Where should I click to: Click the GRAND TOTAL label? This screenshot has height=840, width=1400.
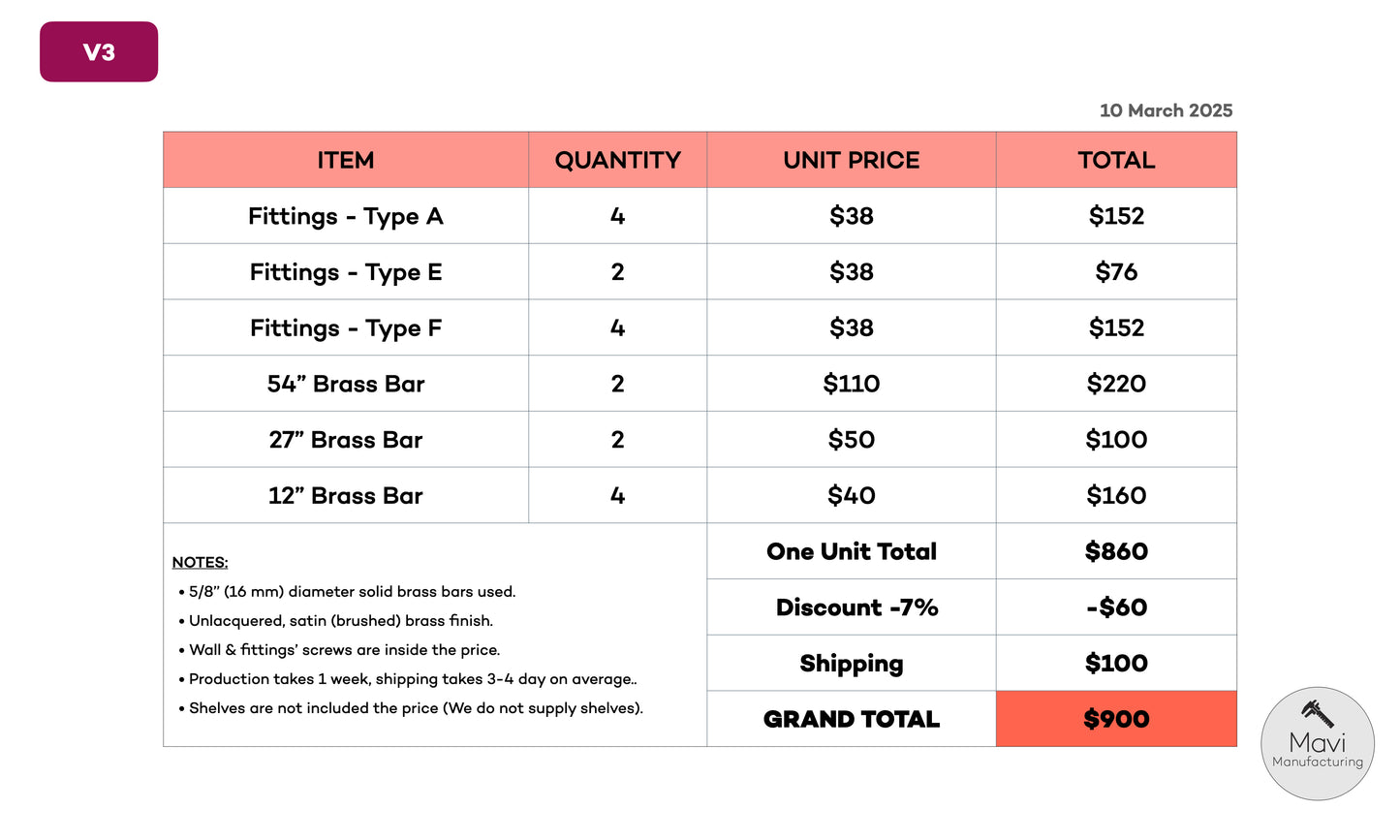point(852,719)
